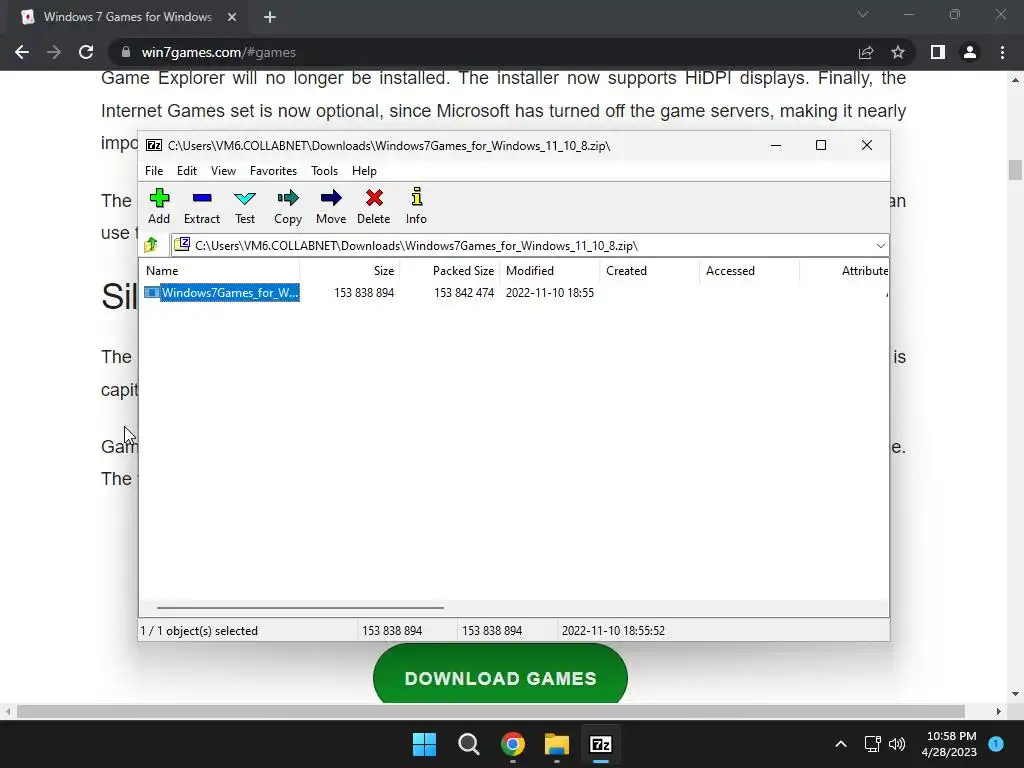1024x768 pixels.
Task: Show hidden tray icons chevron
Action: point(841,744)
